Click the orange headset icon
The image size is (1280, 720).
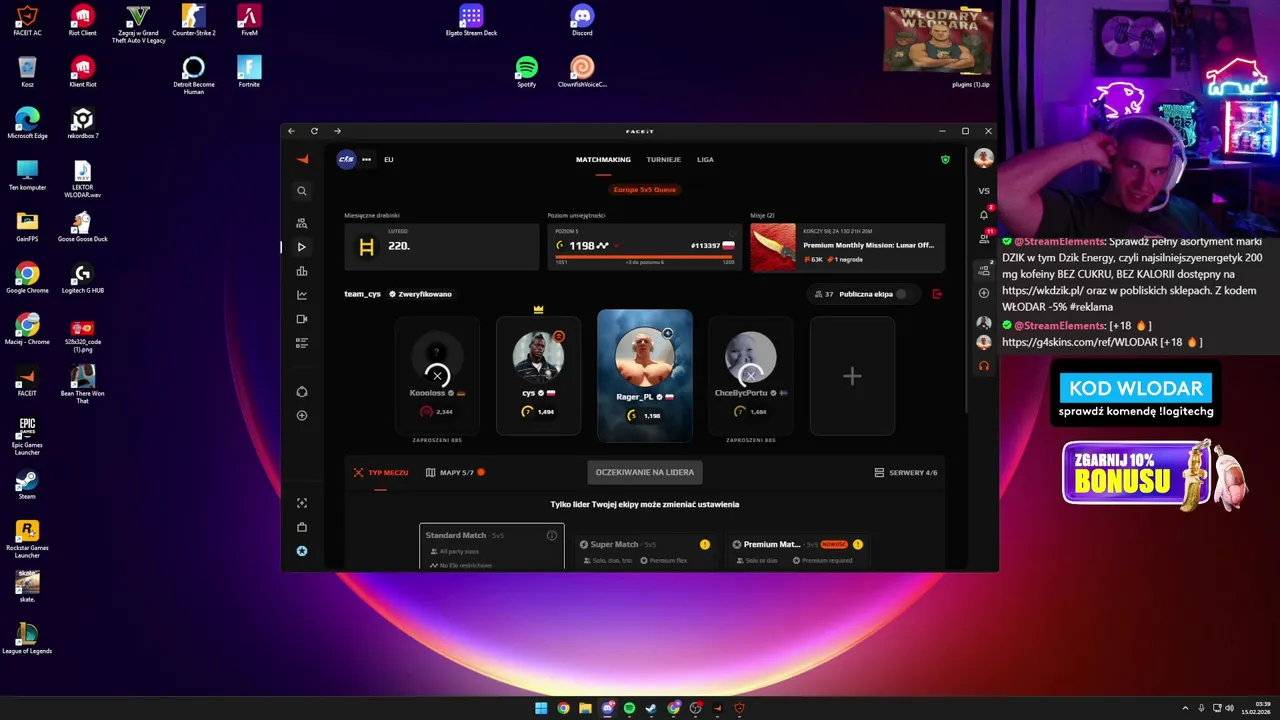[984, 366]
